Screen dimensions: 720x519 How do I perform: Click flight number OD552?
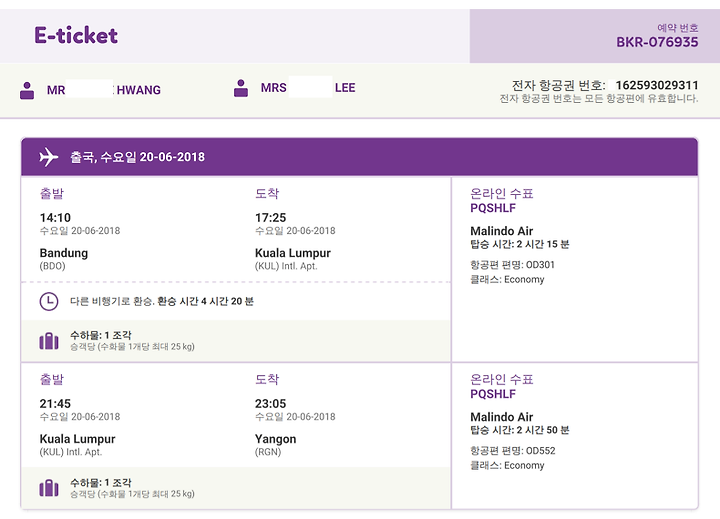coord(540,451)
